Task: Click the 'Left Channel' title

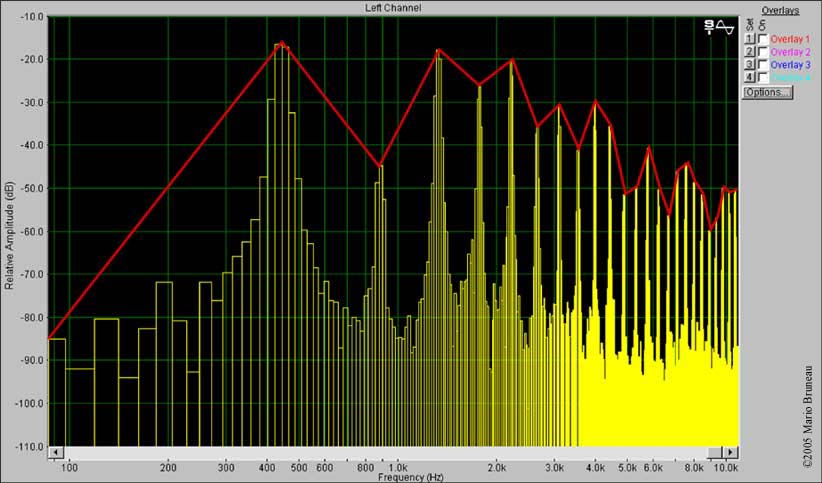Action: tap(393, 7)
